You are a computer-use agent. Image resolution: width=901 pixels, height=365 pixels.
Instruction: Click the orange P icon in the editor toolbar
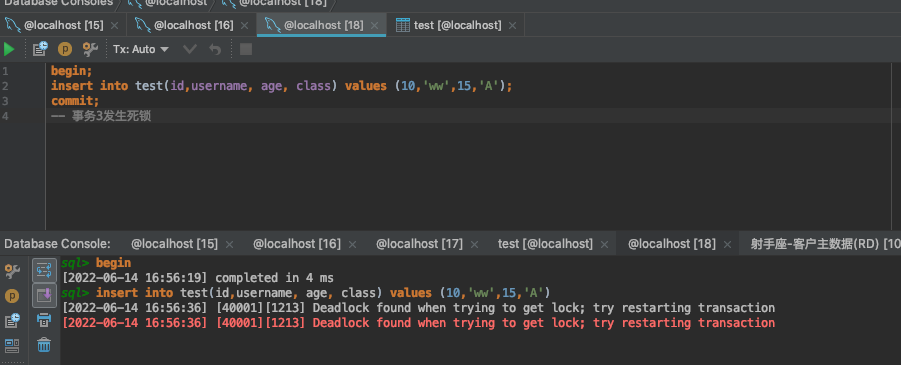click(65, 49)
